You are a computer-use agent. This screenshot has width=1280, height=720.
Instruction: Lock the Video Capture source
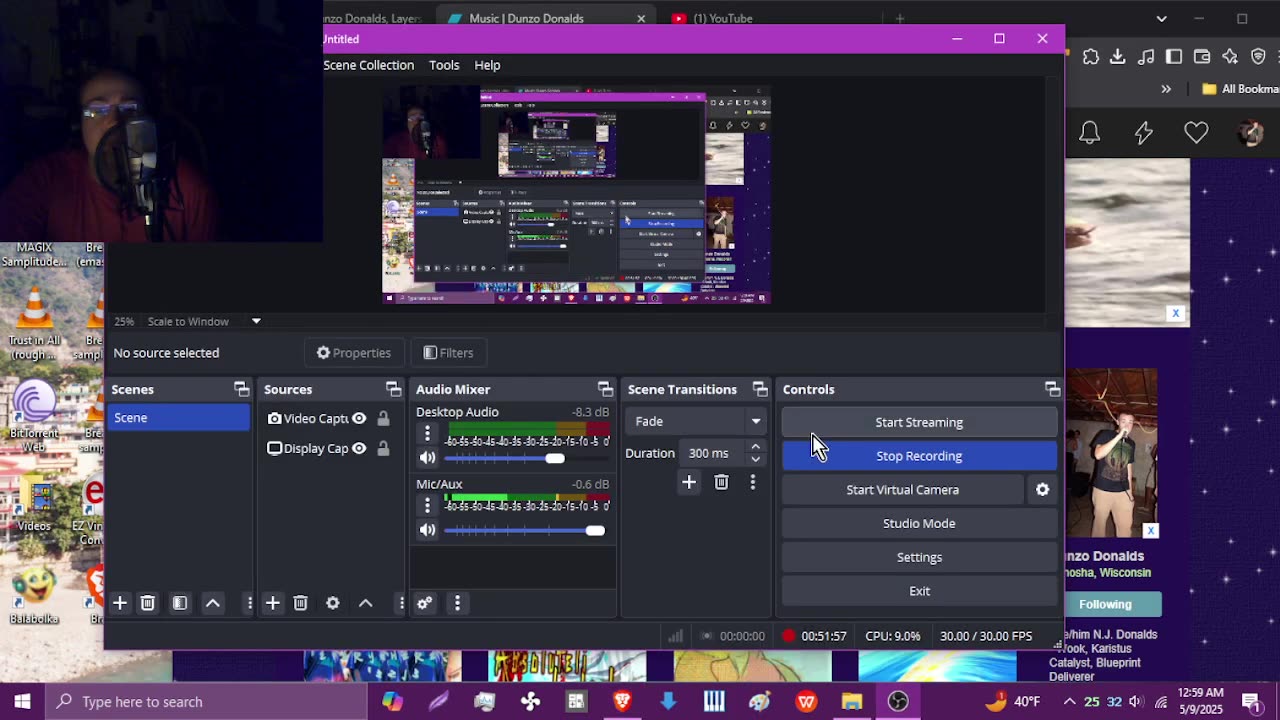pyautogui.click(x=383, y=419)
